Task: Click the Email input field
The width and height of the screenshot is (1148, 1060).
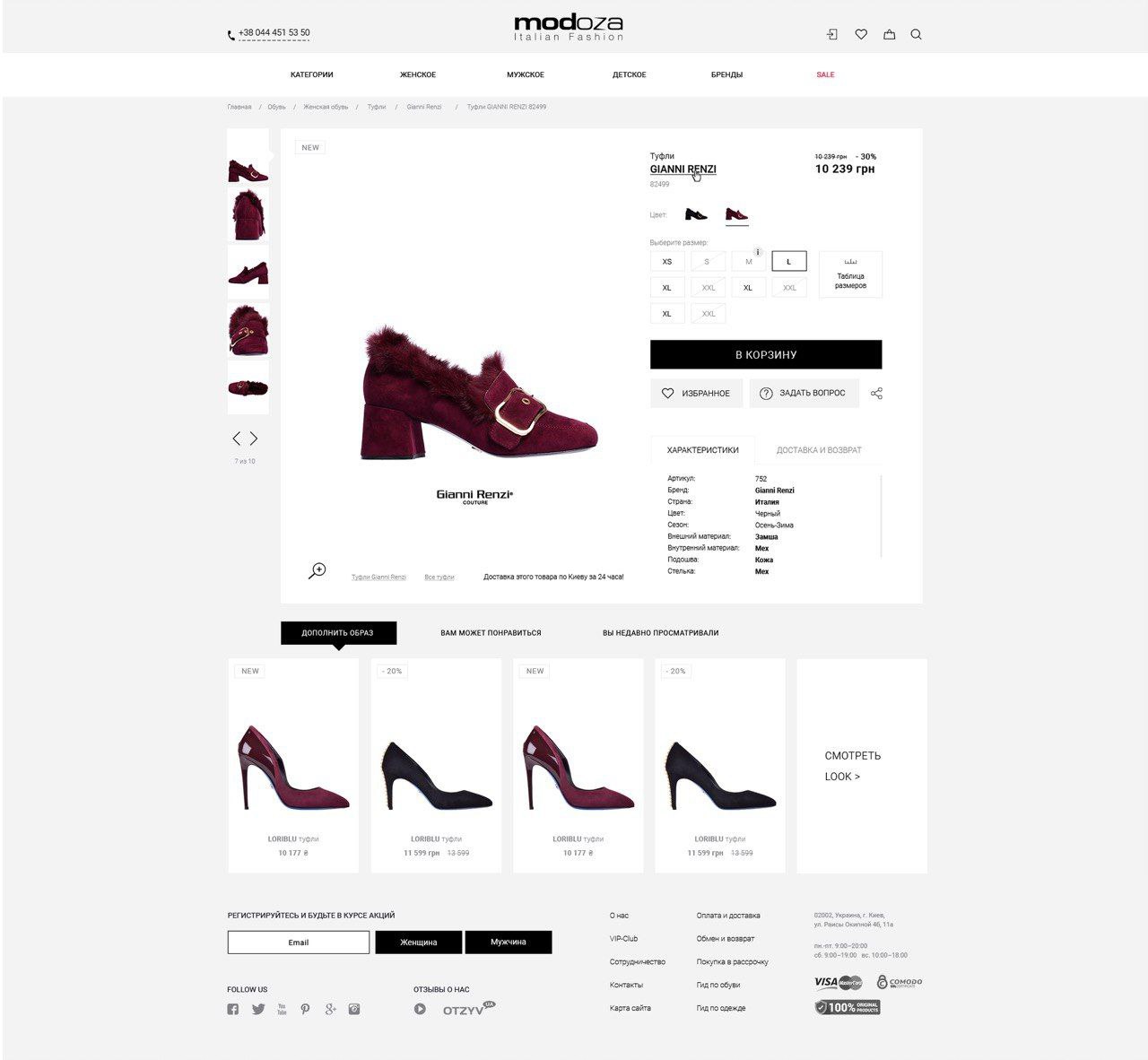Action: pos(299,943)
